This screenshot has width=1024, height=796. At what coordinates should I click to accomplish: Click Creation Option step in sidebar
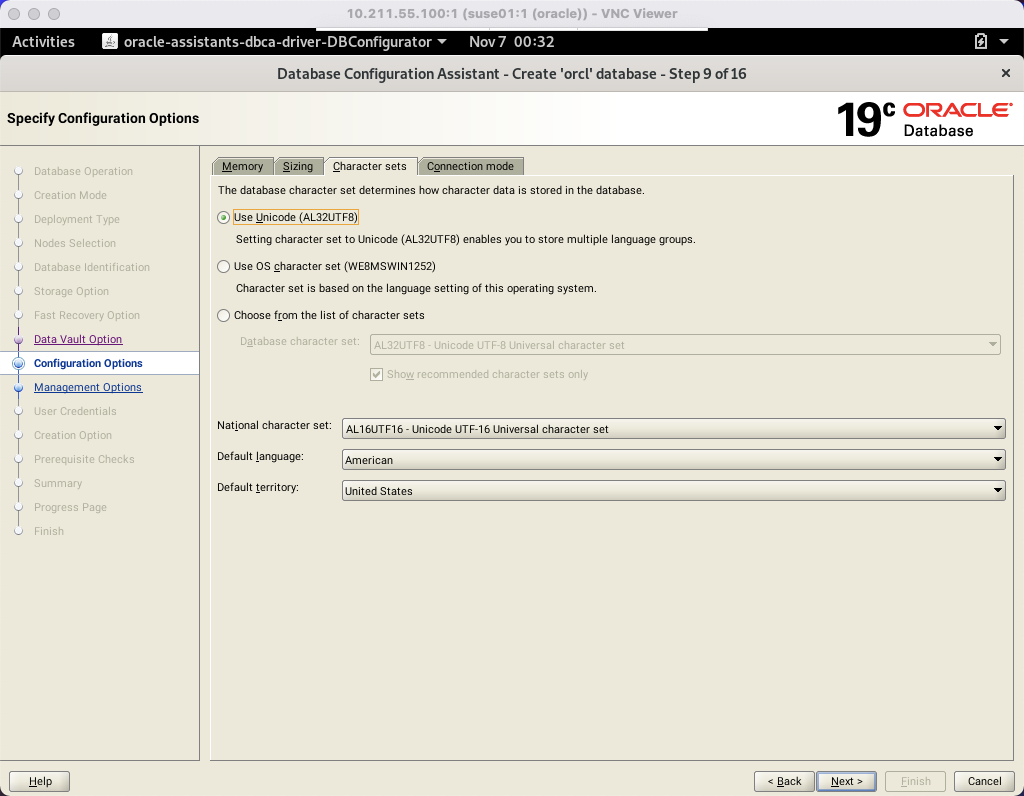pyautogui.click(x=73, y=436)
